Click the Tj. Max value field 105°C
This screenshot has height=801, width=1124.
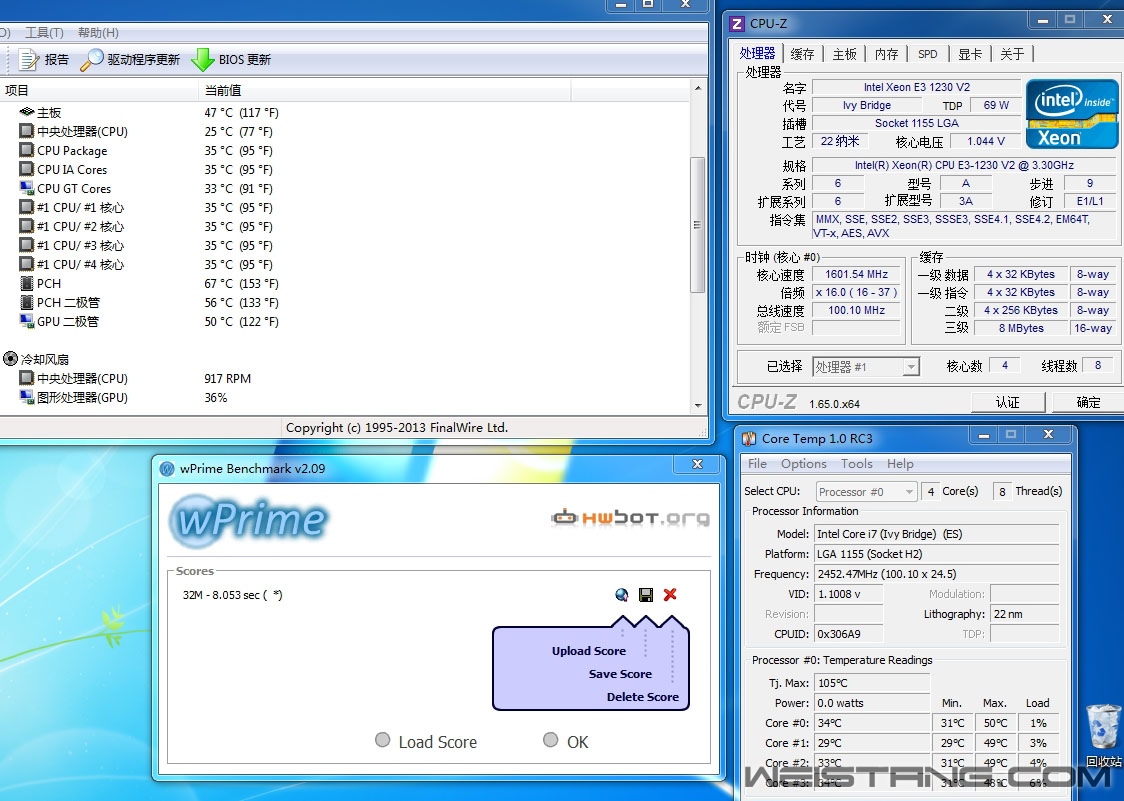point(872,683)
